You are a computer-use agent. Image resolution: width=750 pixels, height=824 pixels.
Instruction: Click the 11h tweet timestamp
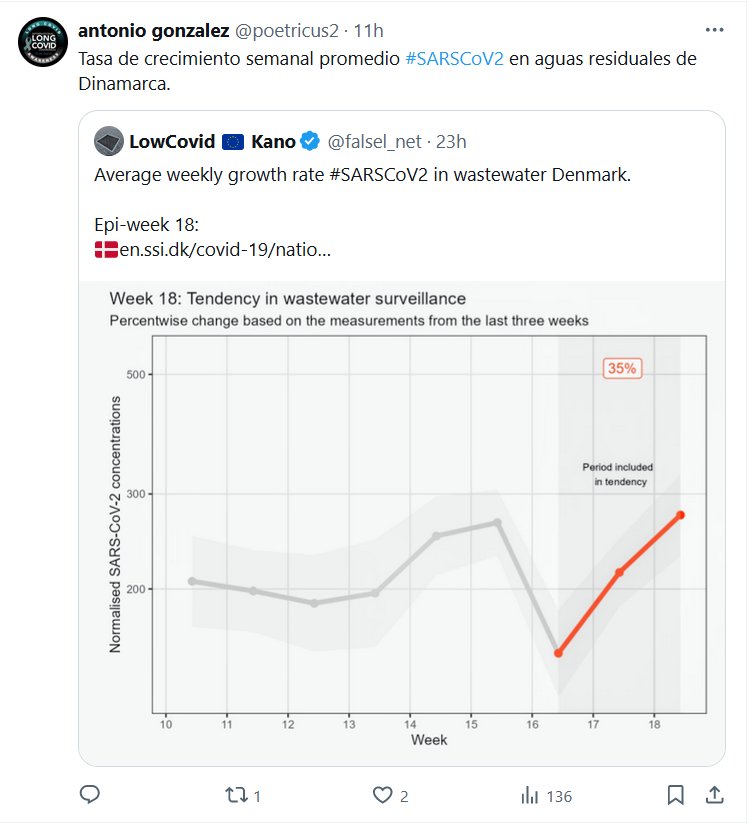369,32
